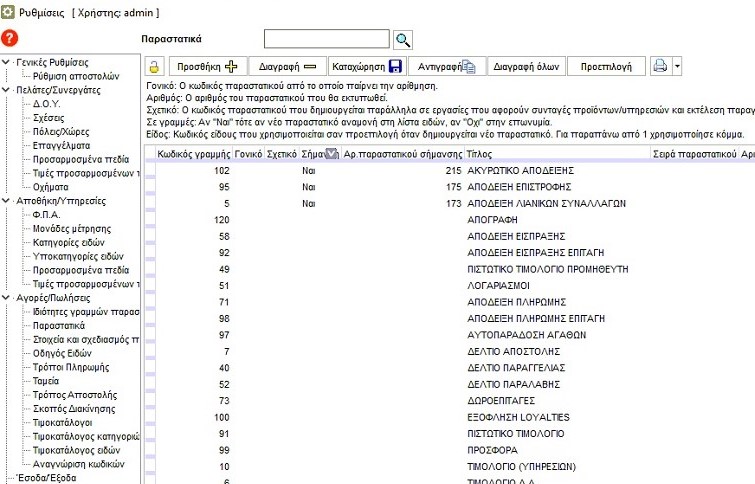Viewport: 755px width, 484px height.
Task: Click the red help question mark icon
Action: (x=9, y=38)
